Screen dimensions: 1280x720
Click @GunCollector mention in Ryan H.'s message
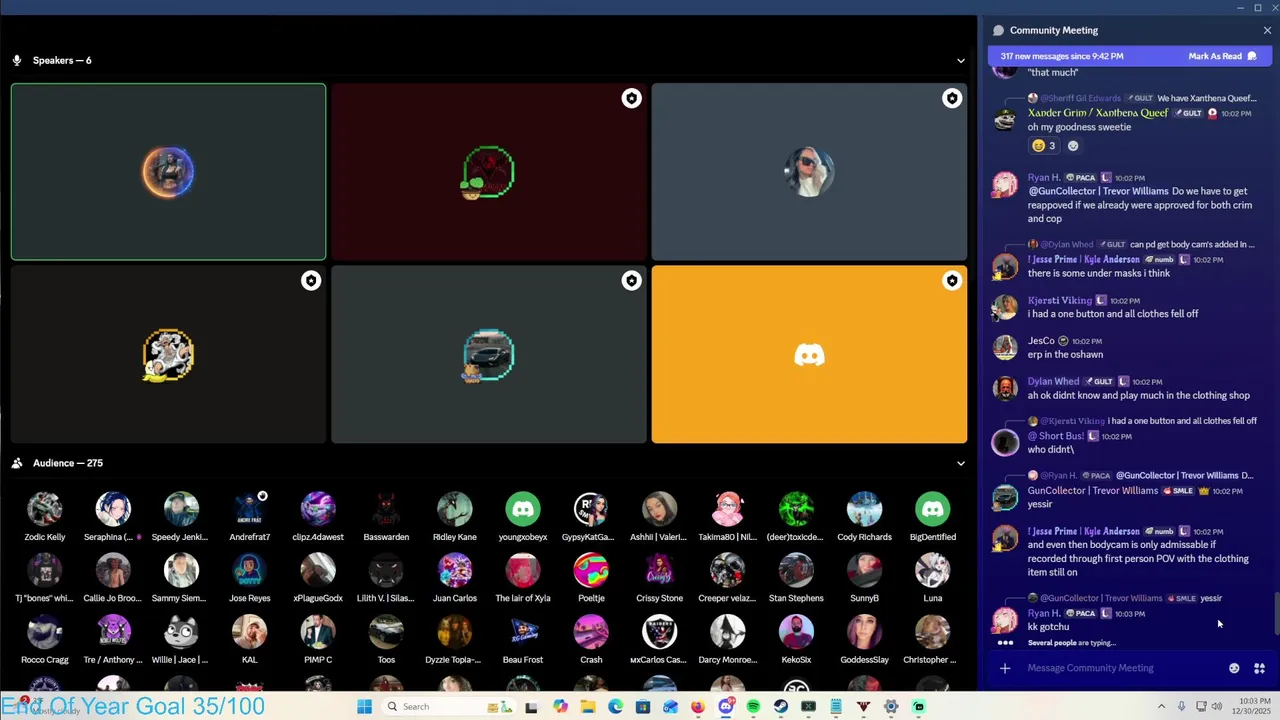(x=1097, y=191)
